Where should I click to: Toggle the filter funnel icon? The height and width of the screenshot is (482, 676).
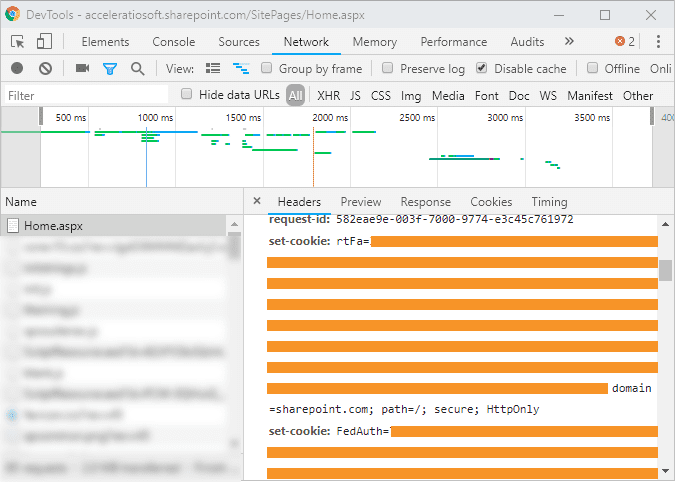click(110, 69)
